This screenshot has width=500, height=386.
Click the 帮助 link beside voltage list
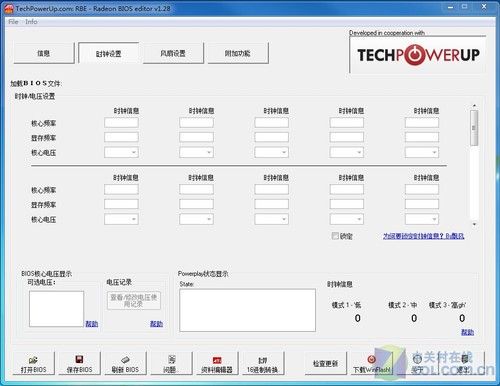92,323
